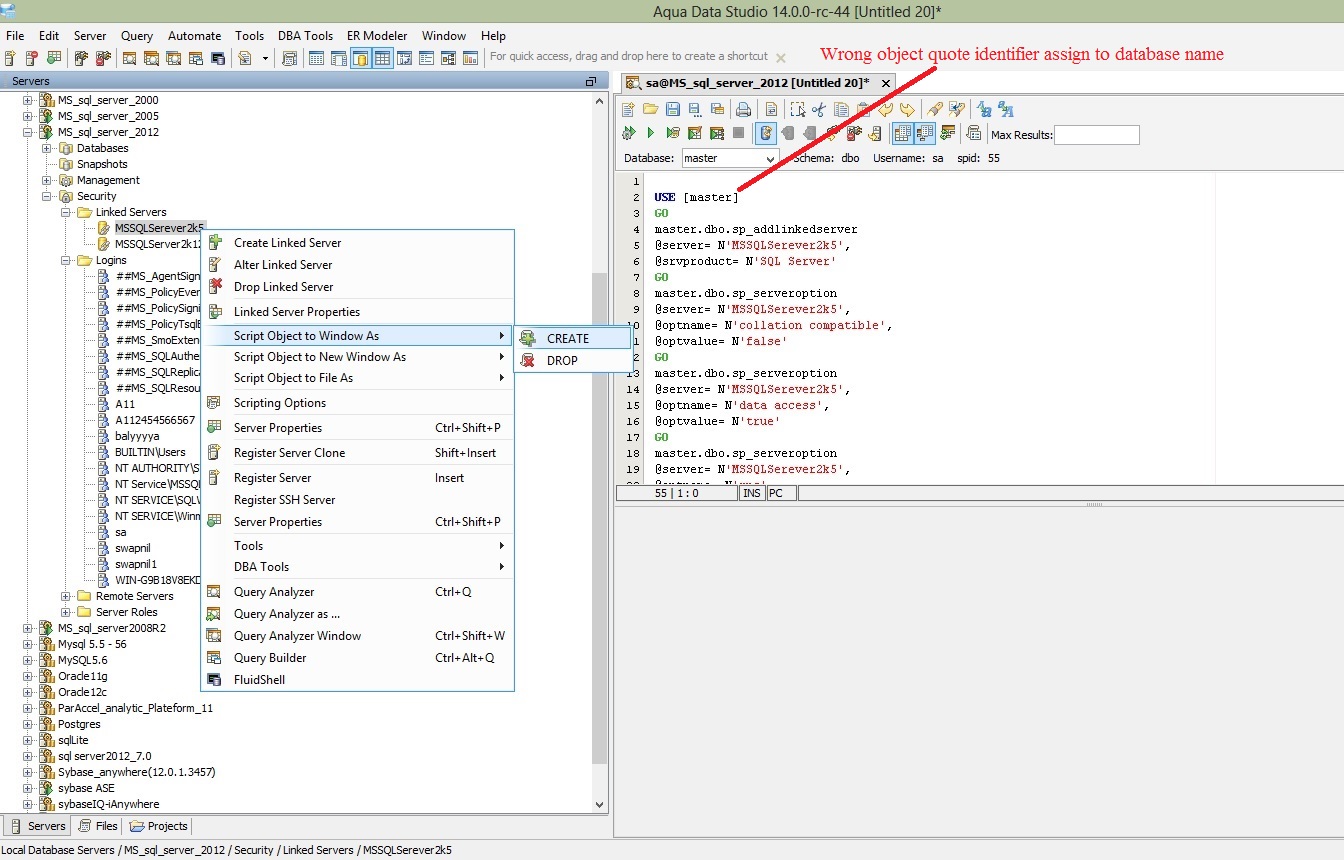Toggle the second results layout button

click(924, 133)
